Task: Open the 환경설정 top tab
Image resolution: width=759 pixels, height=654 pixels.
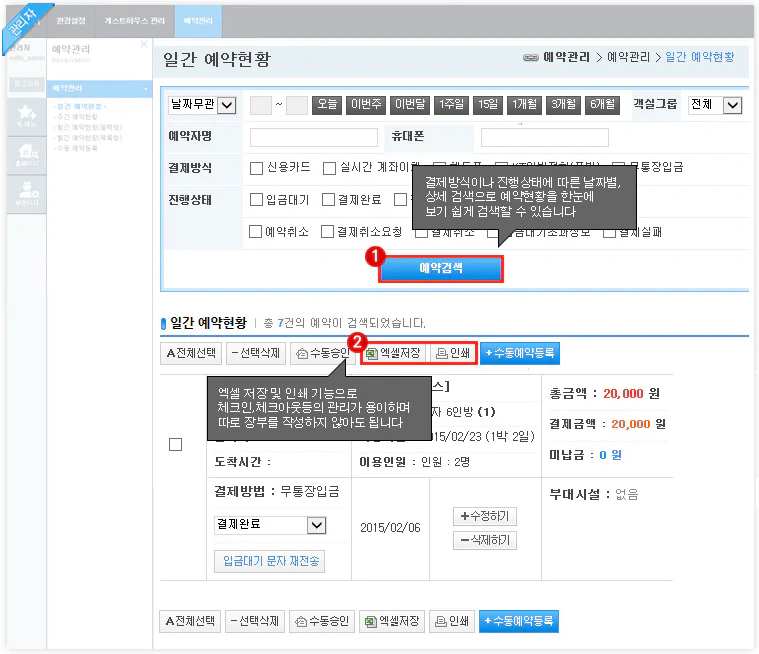Action: click(x=71, y=21)
